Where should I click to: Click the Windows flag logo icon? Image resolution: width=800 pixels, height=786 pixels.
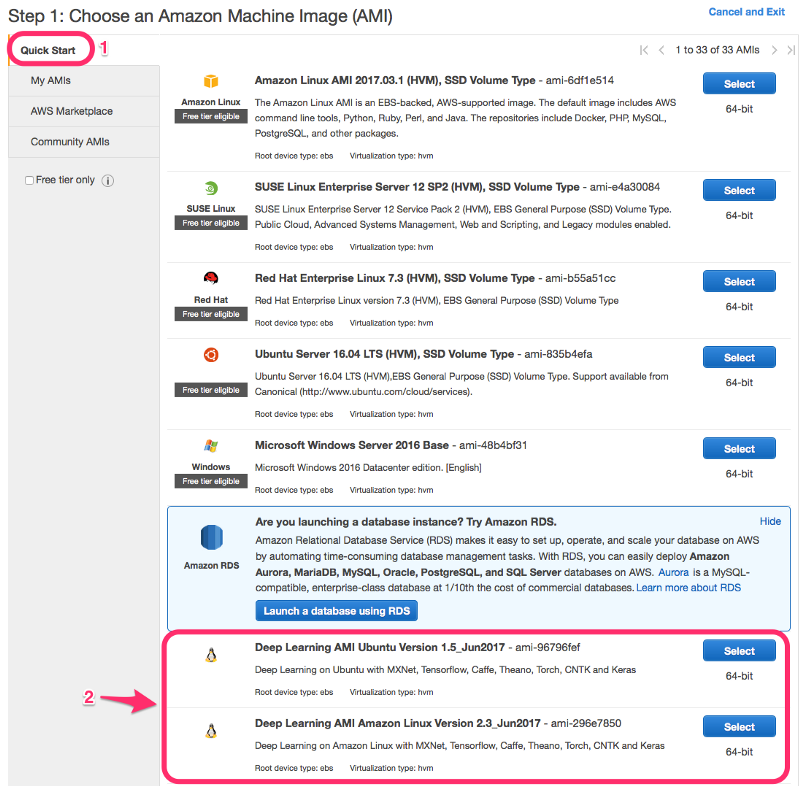[211, 446]
